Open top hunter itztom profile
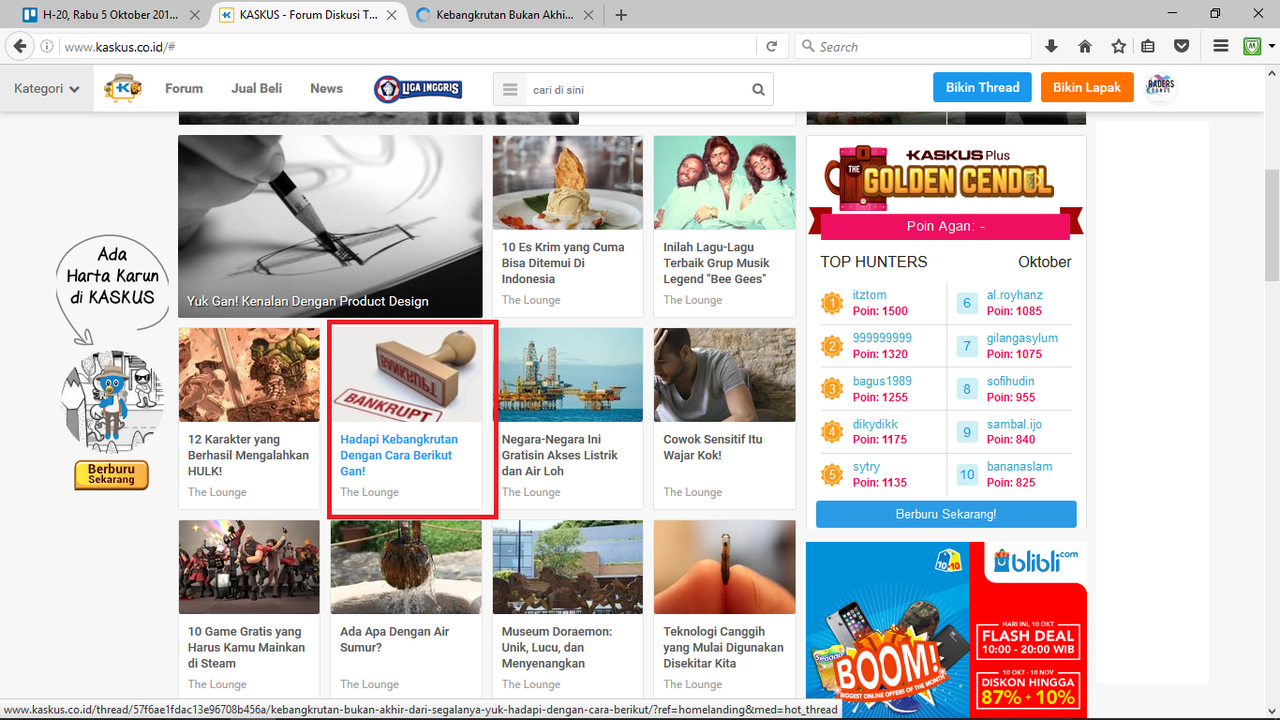The height and width of the screenshot is (720, 1280). coord(869,295)
